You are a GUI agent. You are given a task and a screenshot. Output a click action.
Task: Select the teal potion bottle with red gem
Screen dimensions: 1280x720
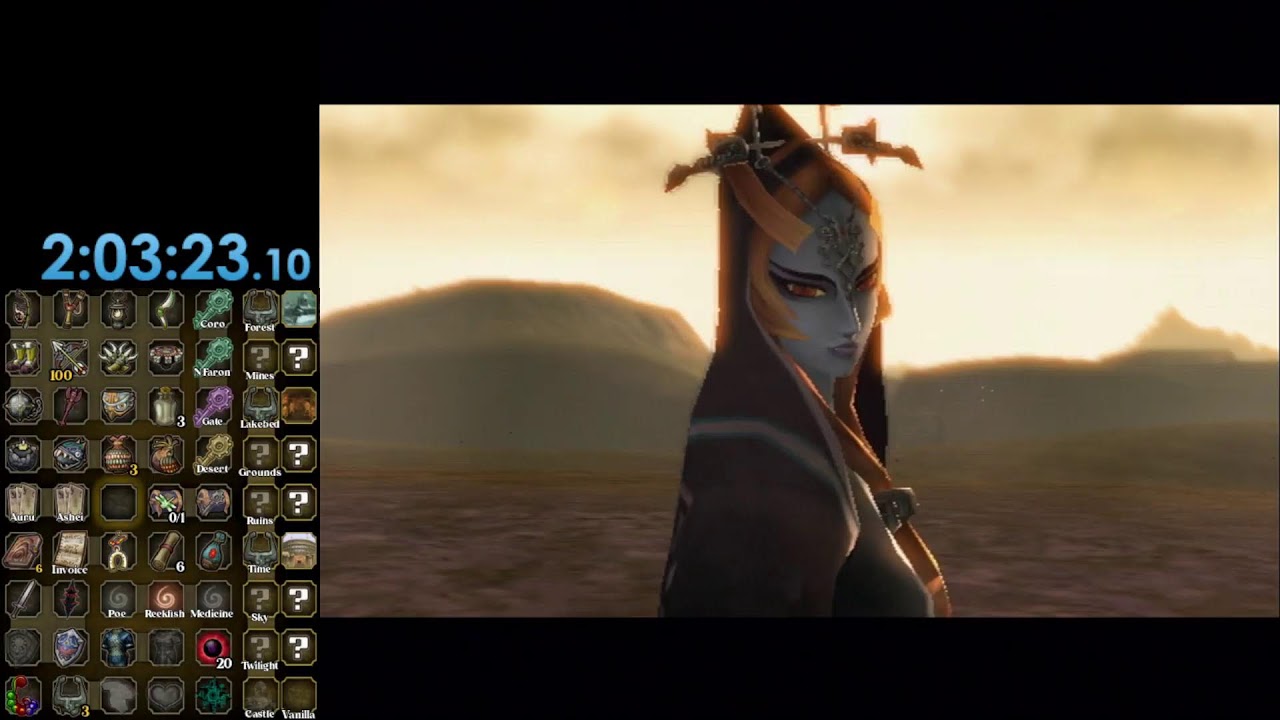click(x=213, y=550)
